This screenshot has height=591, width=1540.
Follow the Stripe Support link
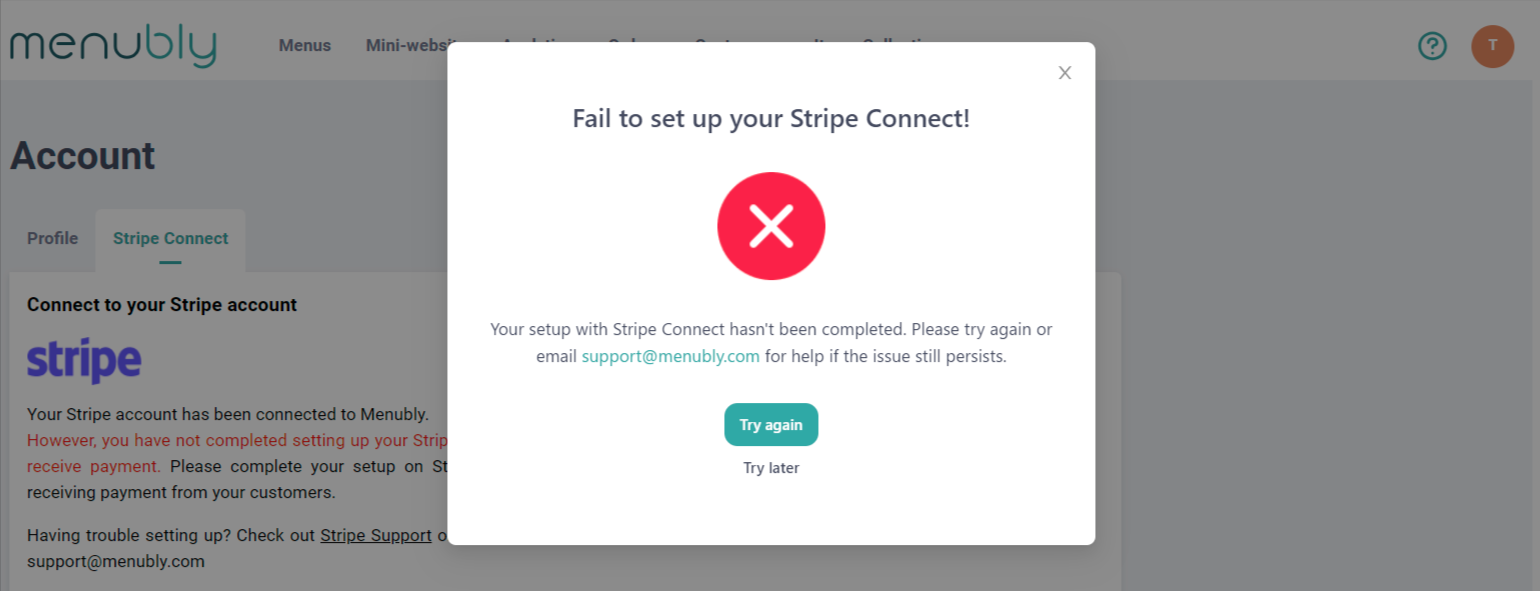(375, 536)
